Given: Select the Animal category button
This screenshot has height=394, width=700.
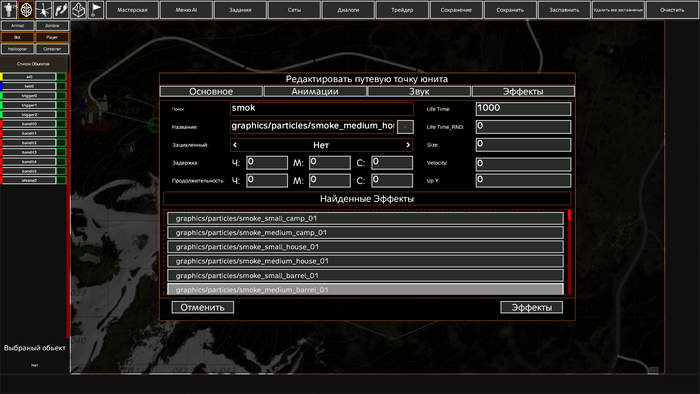Looking at the screenshot, I should (x=17, y=26).
